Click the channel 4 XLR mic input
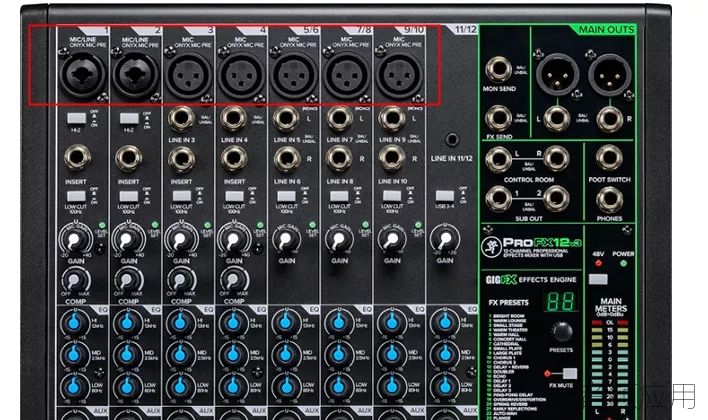This screenshot has height=420, width=708. coord(241,75)
